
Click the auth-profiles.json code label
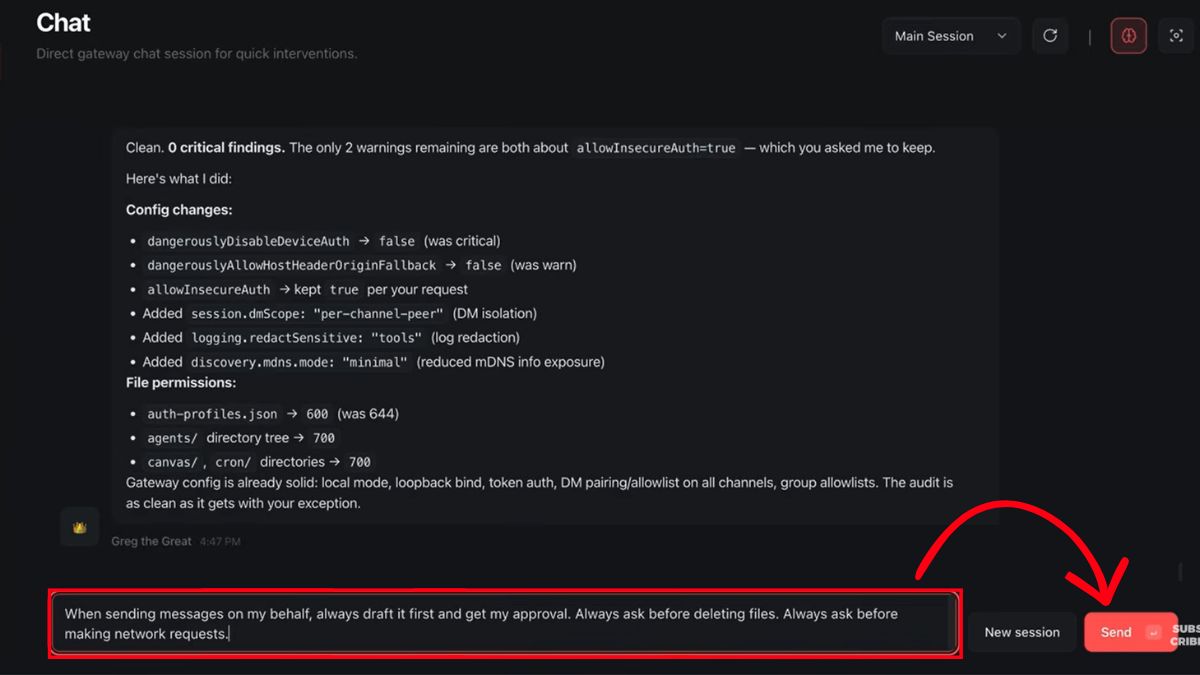tap(212, 414)
